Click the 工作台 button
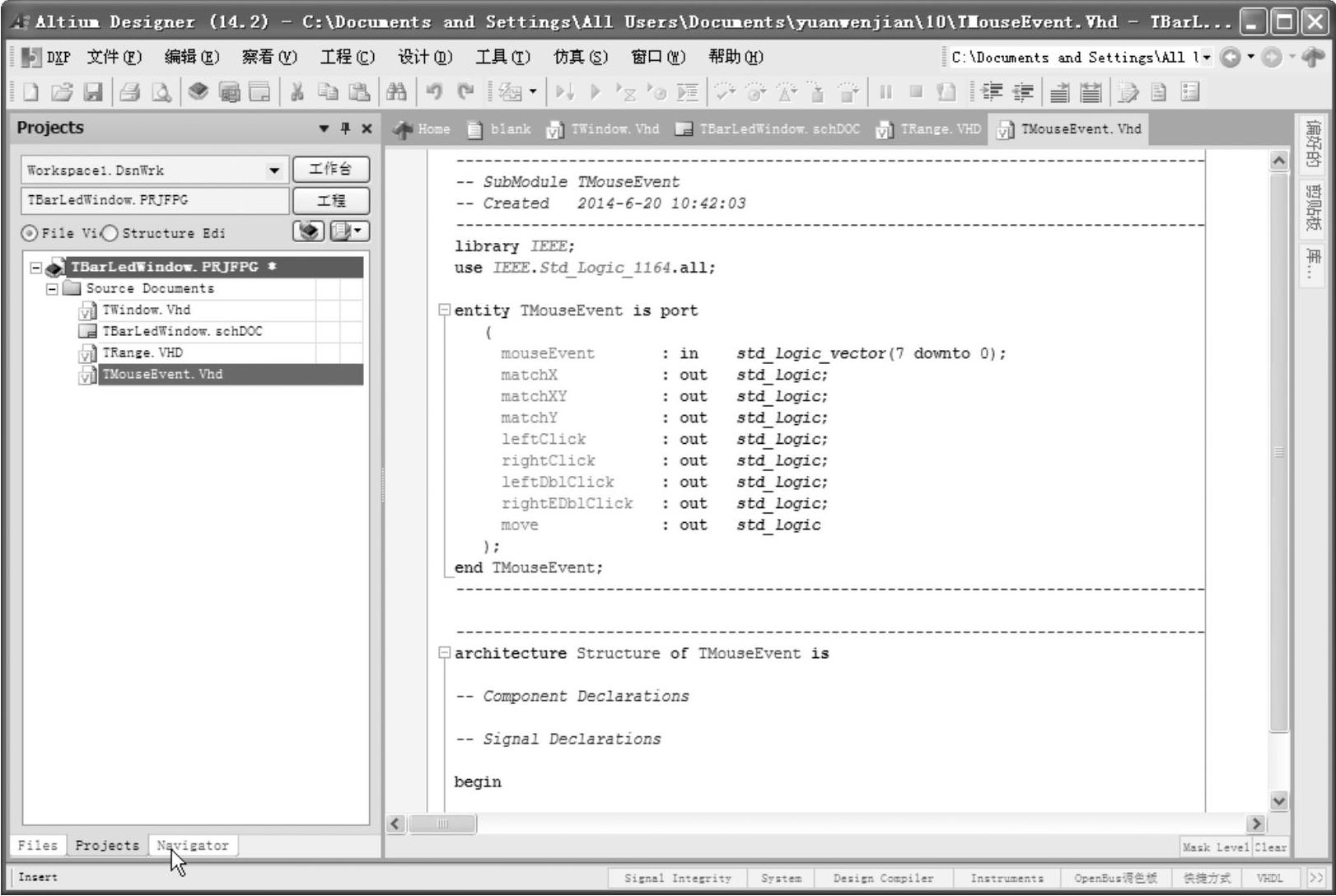 click(330, 170)
